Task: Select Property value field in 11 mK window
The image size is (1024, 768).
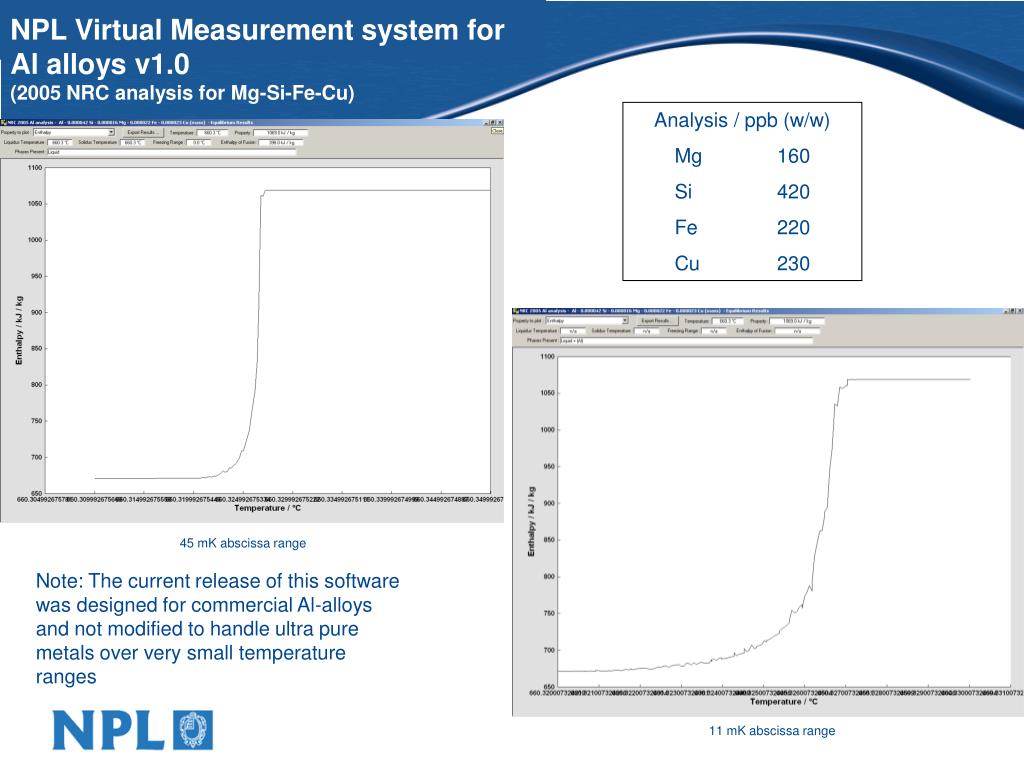Action: (x=797, y=321)
